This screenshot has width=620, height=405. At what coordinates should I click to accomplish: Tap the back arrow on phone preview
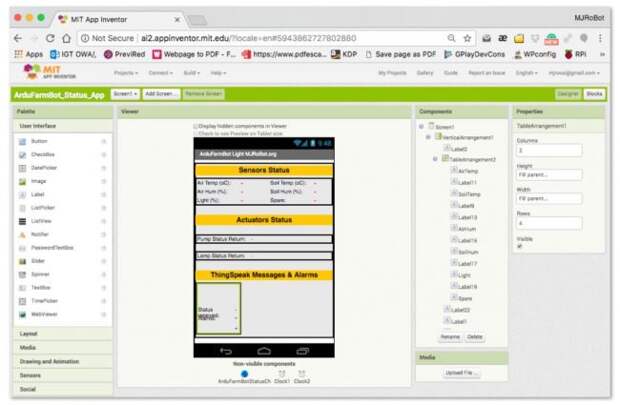click(x=226, y=351)
